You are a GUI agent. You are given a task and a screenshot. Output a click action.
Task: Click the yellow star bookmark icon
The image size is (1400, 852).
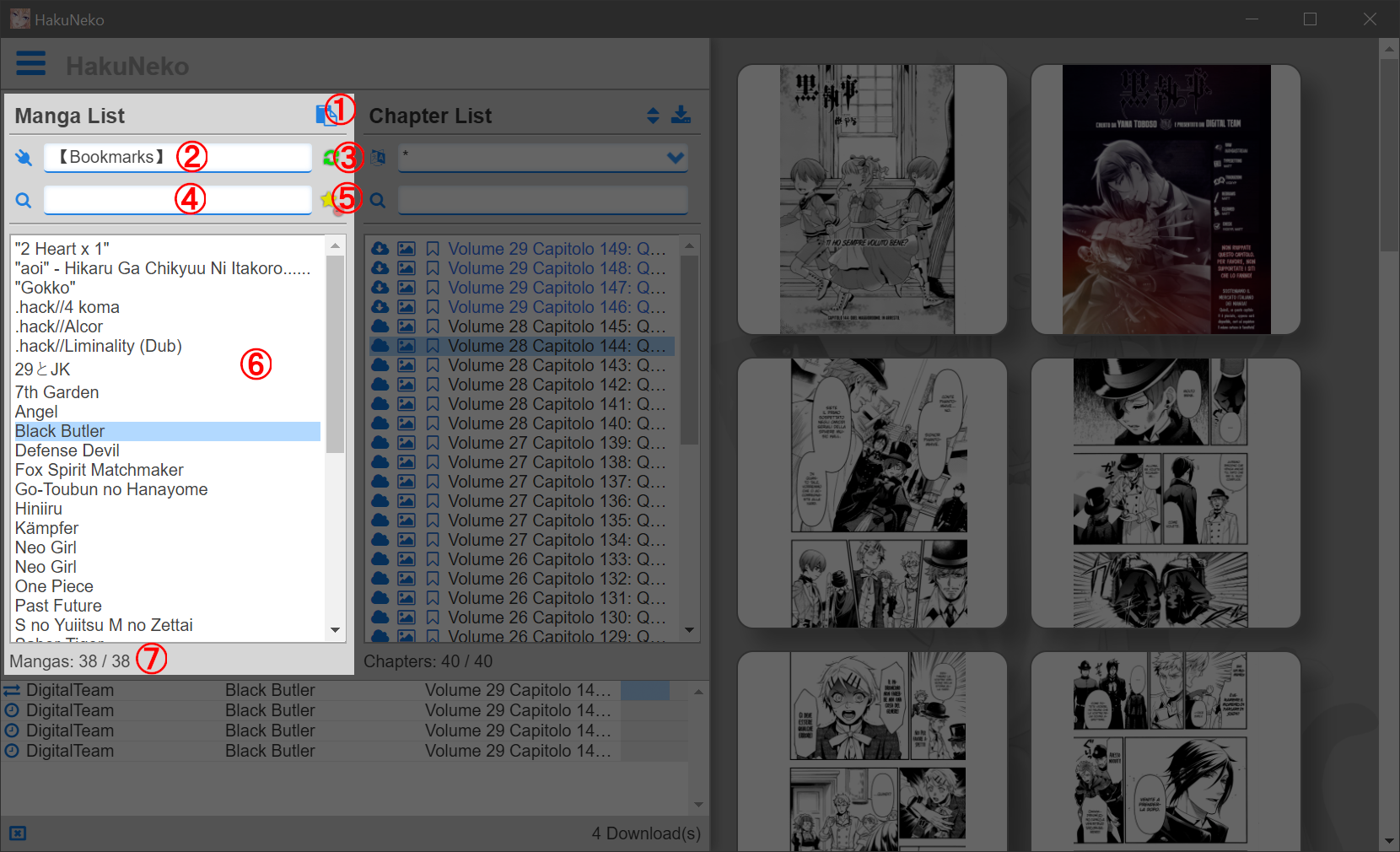pos(328,200)
